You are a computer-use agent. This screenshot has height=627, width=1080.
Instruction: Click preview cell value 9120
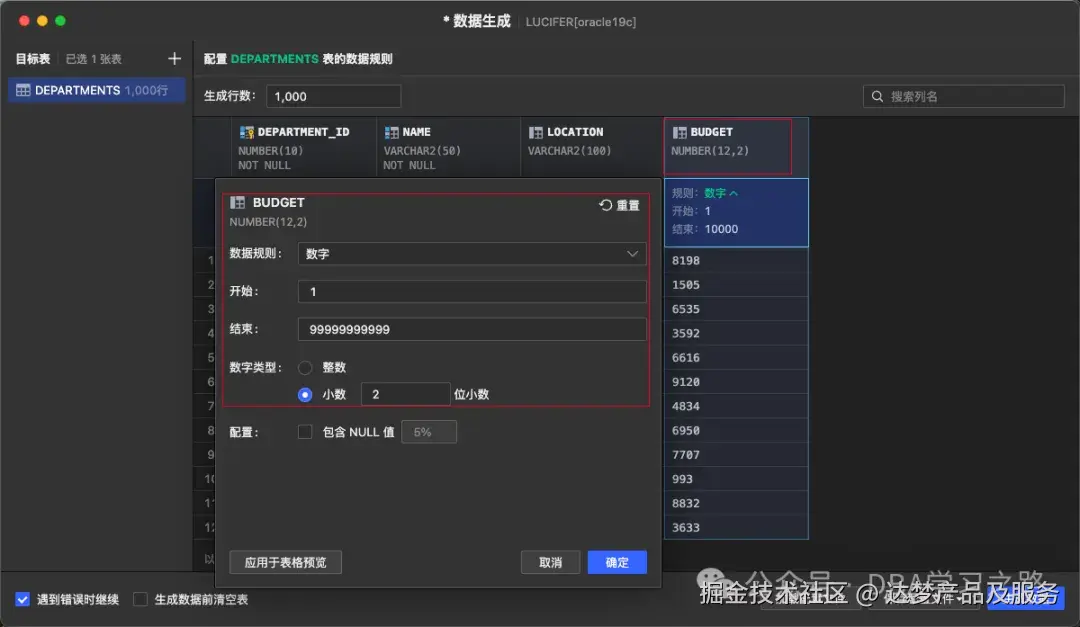pos(736,382)
